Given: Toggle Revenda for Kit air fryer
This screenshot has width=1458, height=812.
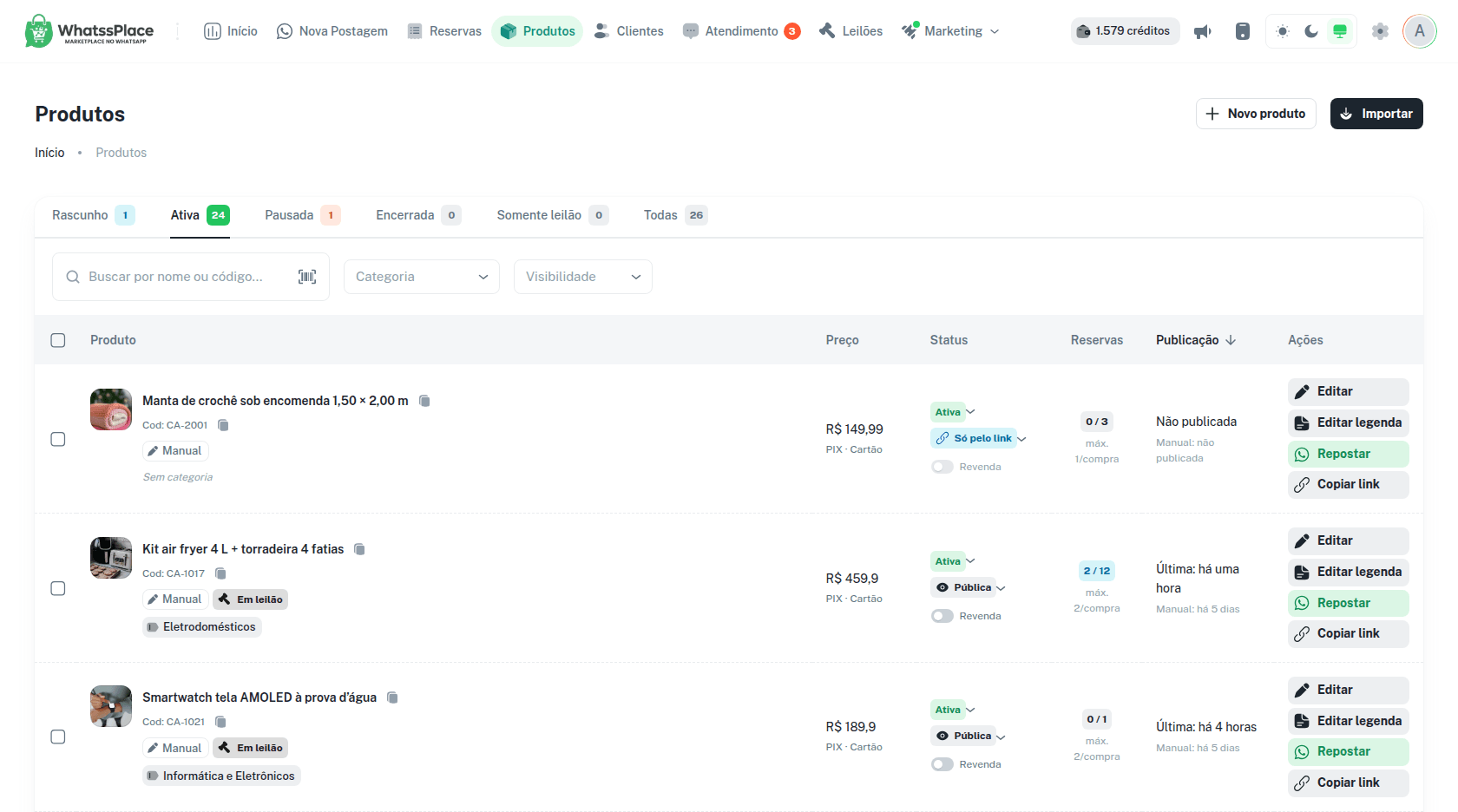Looking at the screenshot, I should click(x=942, y=616).
